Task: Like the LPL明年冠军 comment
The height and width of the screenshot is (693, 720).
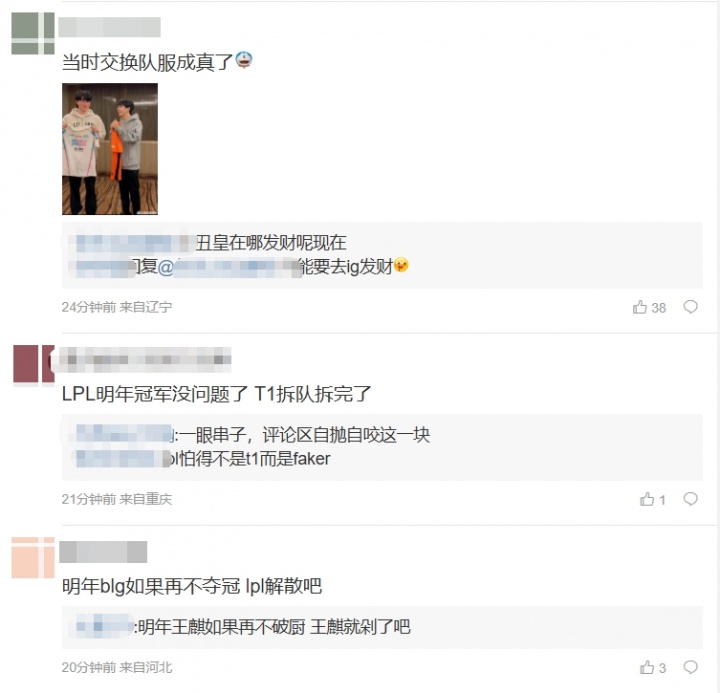Action: point(652,499)
